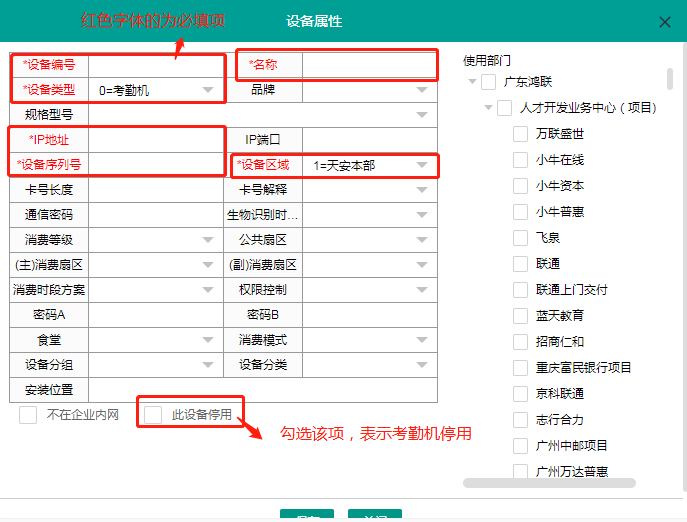Screen dimensions: 687x522
Task: Click the 设备序列号 input box
Action: [155, 165]
